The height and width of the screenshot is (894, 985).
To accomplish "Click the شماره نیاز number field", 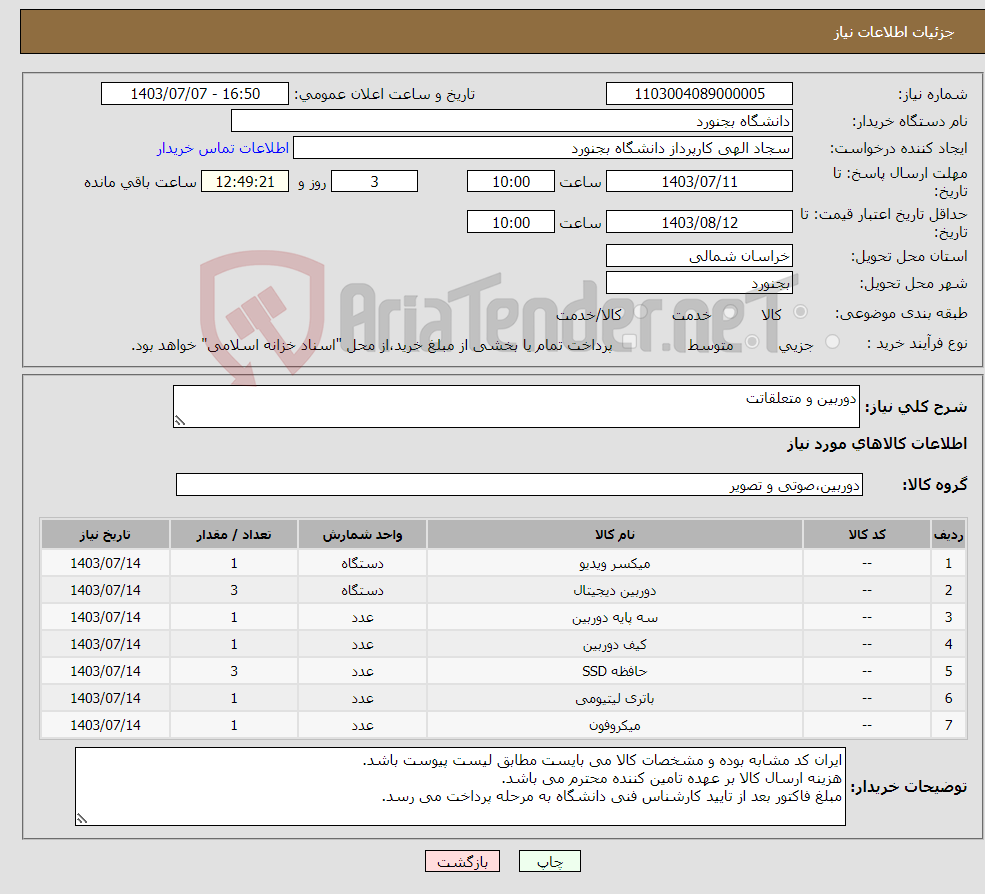I will pos(699,94).
